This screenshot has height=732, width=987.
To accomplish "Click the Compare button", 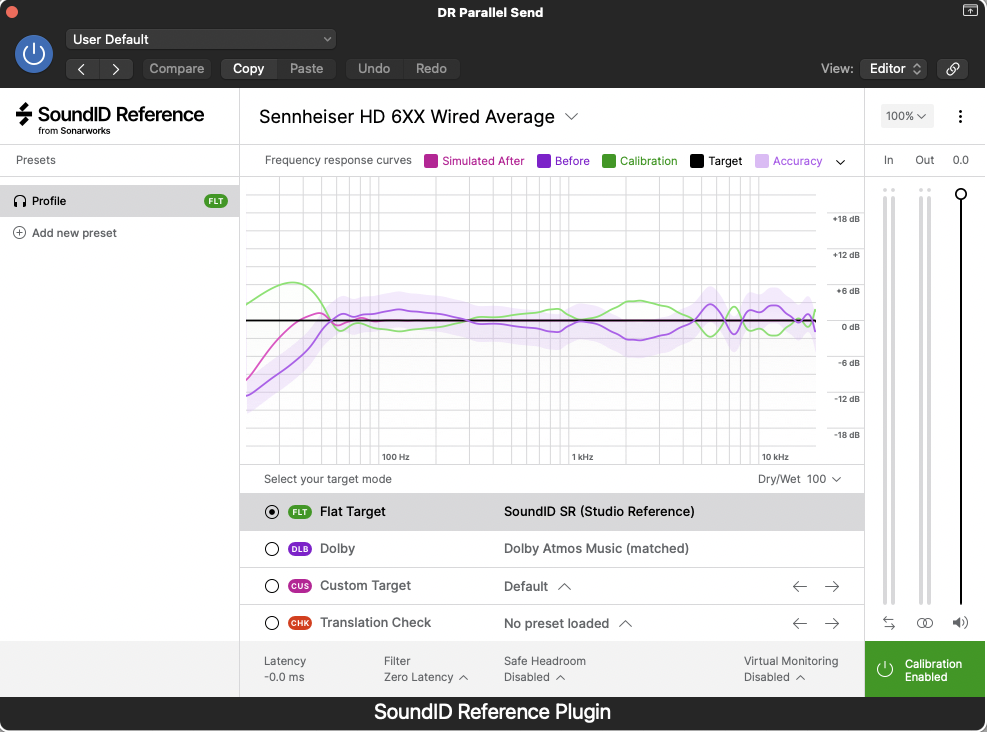I will (176, 68).
